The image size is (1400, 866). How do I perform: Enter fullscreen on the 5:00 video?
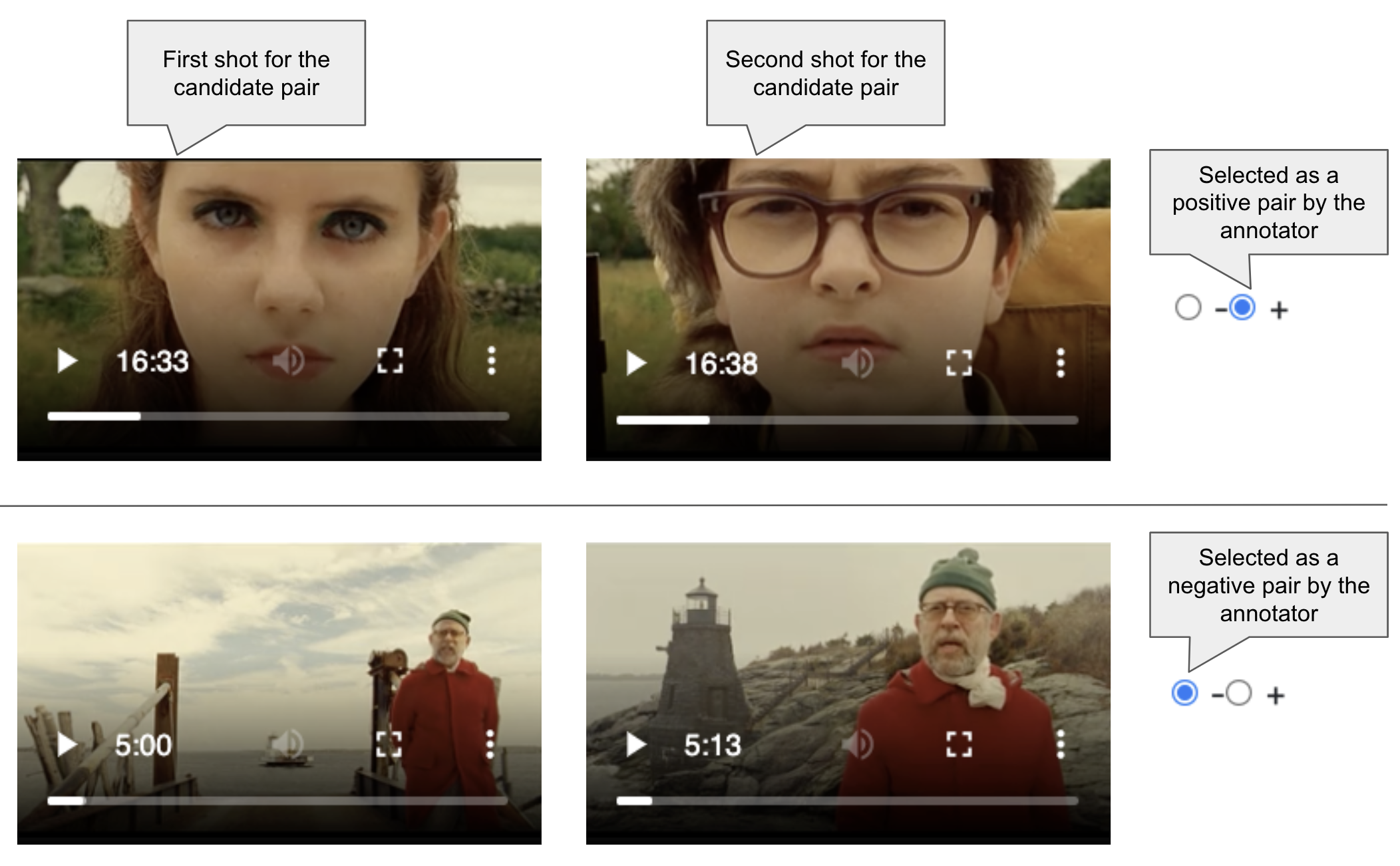tap(390, 744)
